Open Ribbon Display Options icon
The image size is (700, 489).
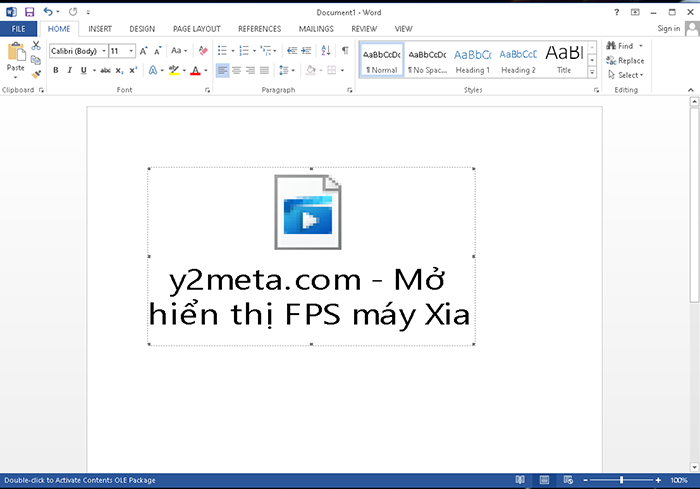coord(635,12)
